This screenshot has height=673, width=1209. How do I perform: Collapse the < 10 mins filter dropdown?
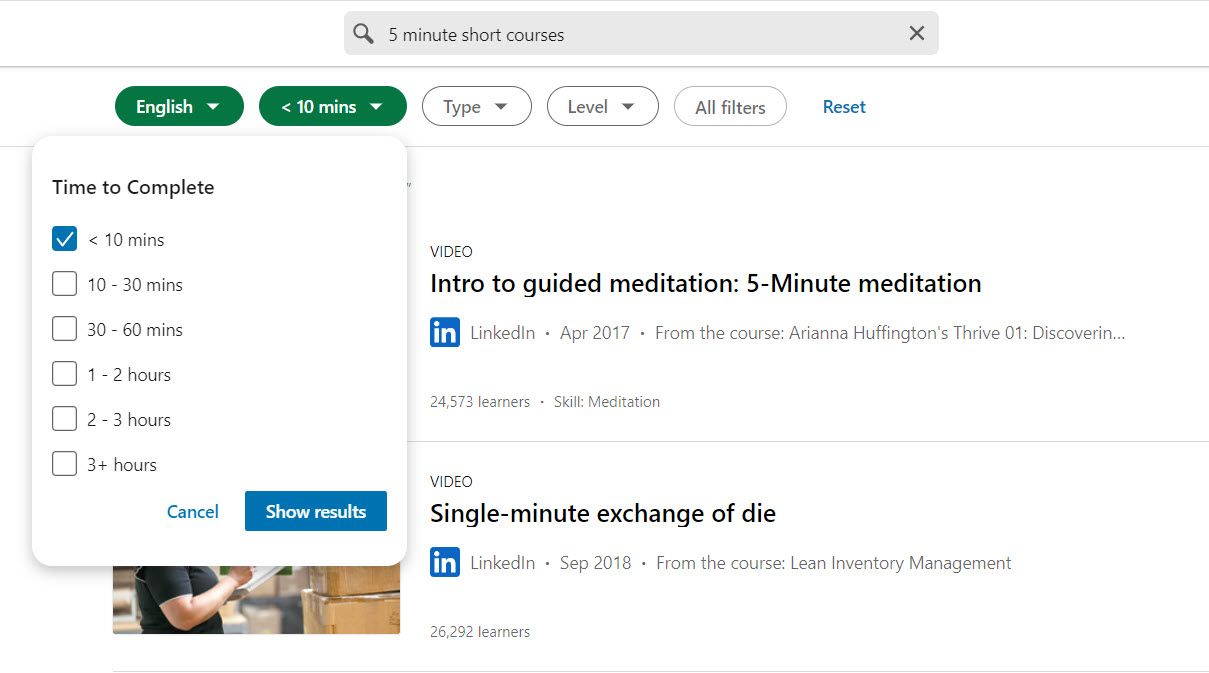(x=332, y=106)
